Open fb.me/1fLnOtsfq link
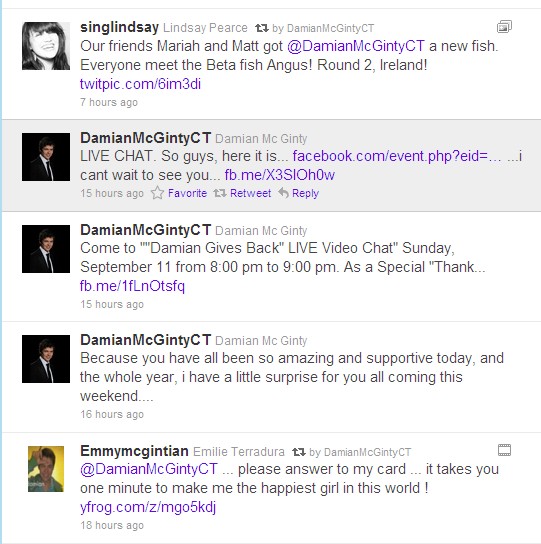 pyautogui.click(x=132, y=286)
